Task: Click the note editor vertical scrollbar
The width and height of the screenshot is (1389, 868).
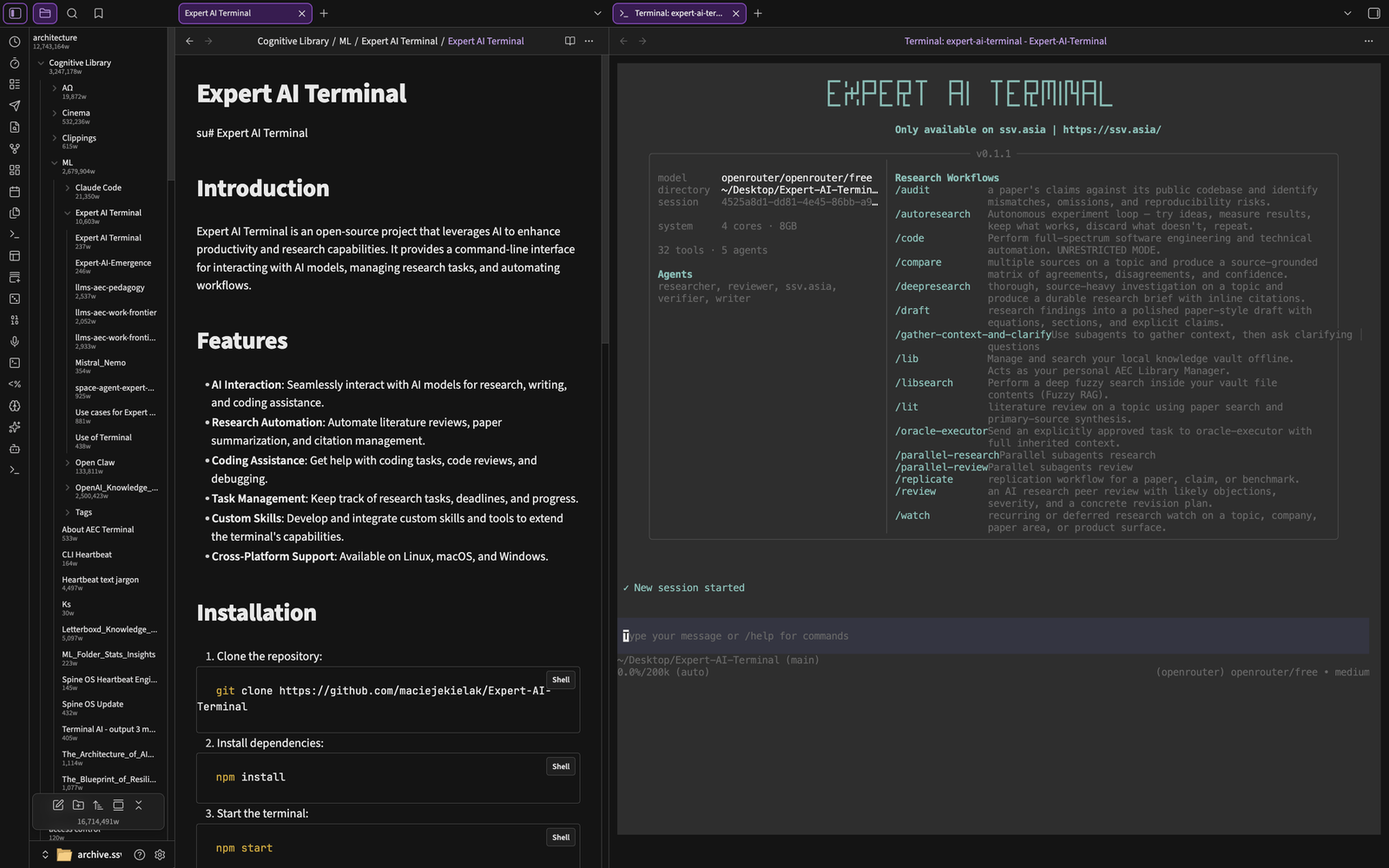Action: pyautogui.click(x=605, y=200)
